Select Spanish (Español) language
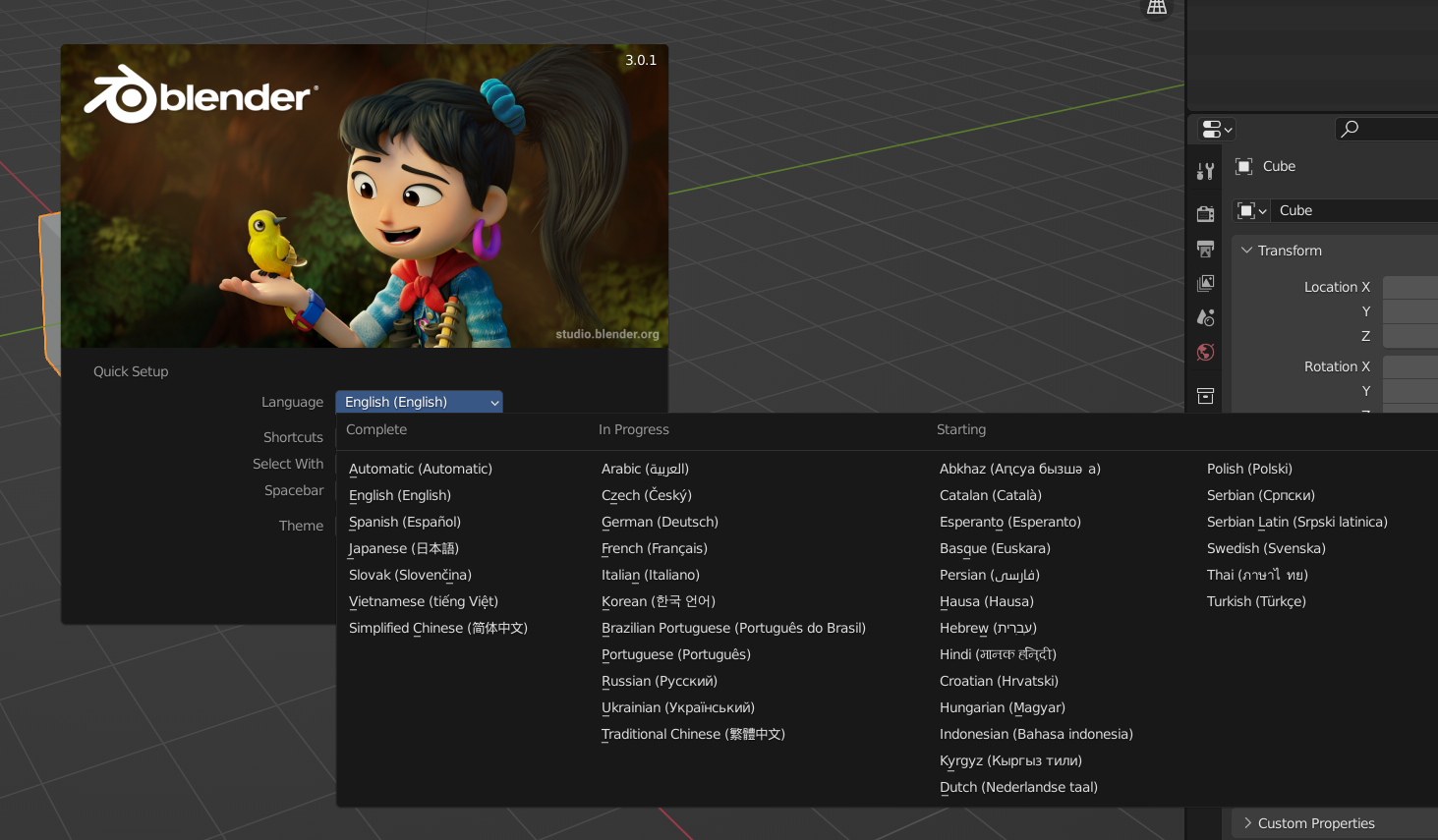The image size is (1438, 840). coord(405,522)
